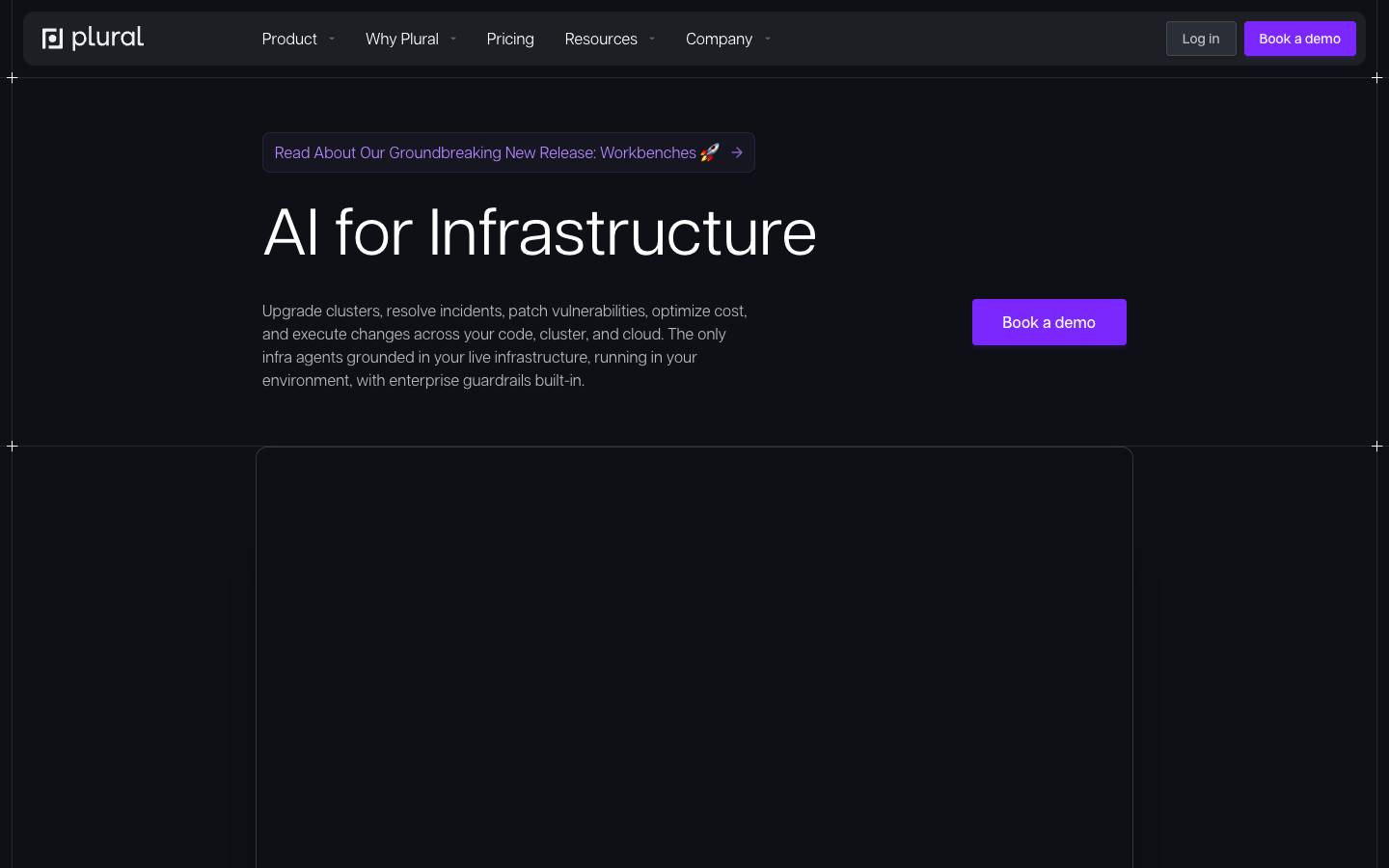Viewport: 1389px width, 868px height.
Task: Open the Why Plural menu
Action: (x=402, y=39)
